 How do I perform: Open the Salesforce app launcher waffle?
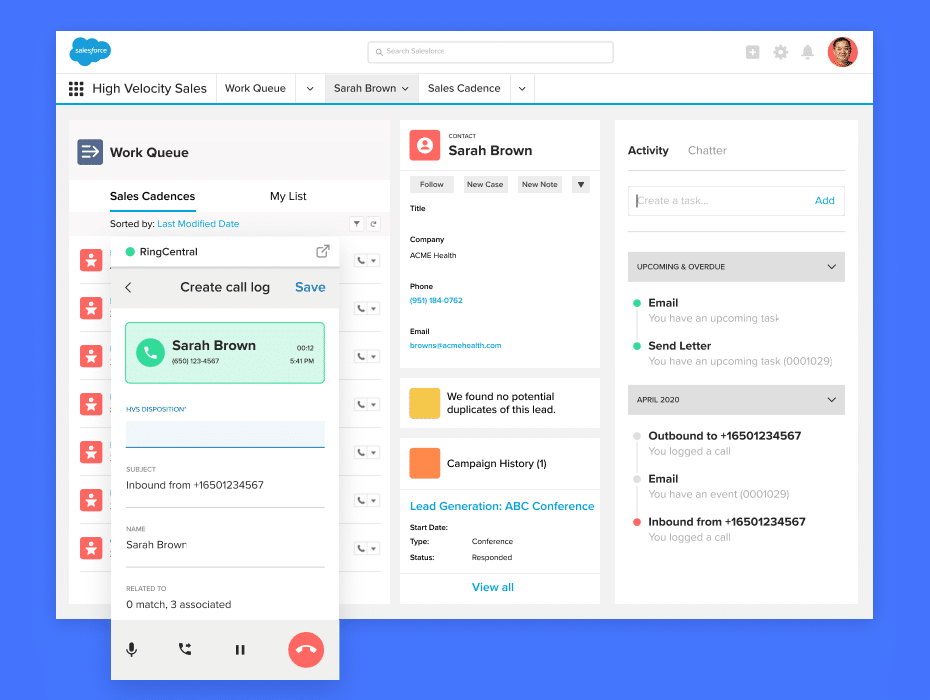(x=75, y=88)
